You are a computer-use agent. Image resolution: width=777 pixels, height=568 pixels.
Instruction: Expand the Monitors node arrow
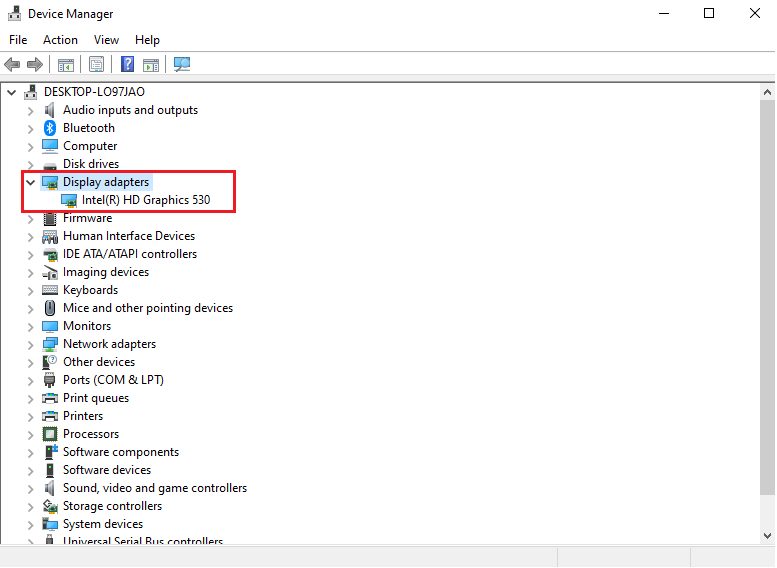(x=31, y=327)
